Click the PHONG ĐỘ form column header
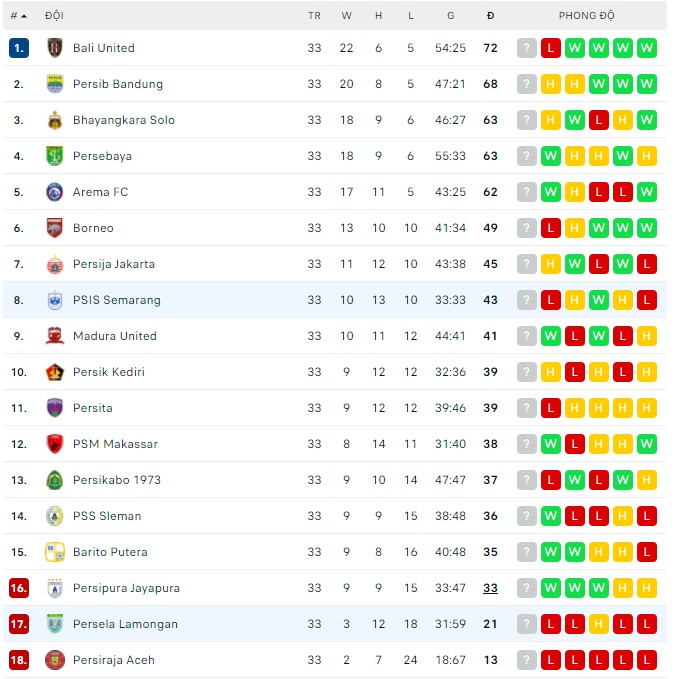Image resolution: width=675 pixels, height=679 pixels. coord(587,16)
